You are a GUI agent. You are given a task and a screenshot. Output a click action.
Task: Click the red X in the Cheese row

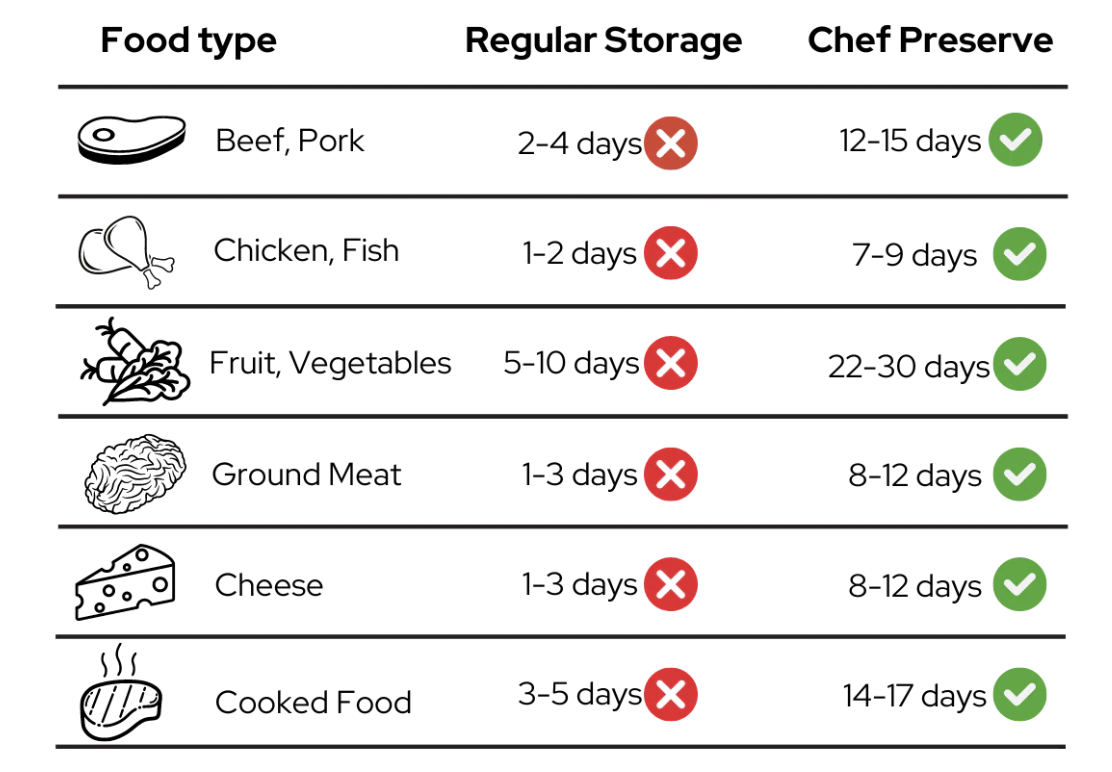(670, 584)
